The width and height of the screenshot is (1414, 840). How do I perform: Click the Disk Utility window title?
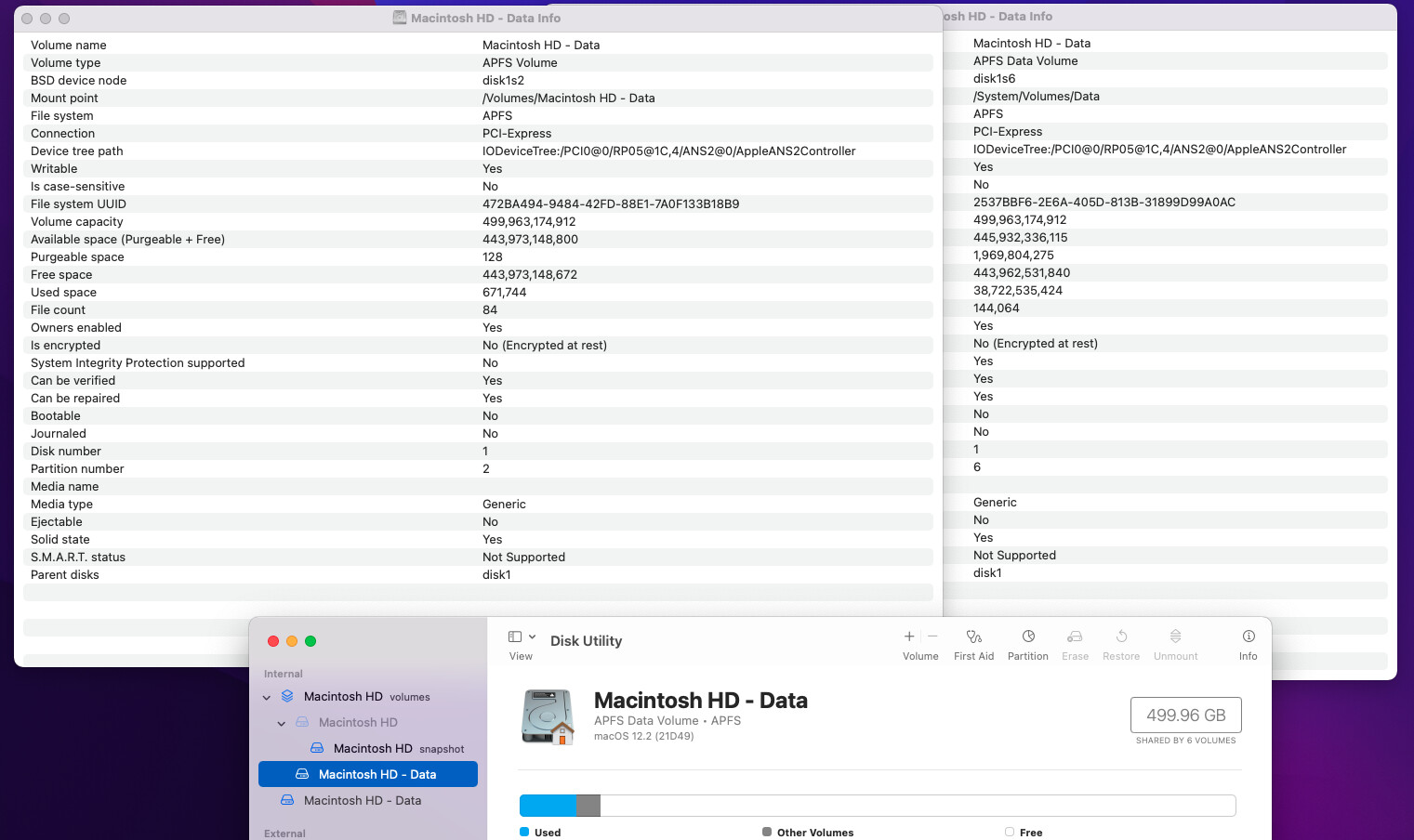pos(586,640)
